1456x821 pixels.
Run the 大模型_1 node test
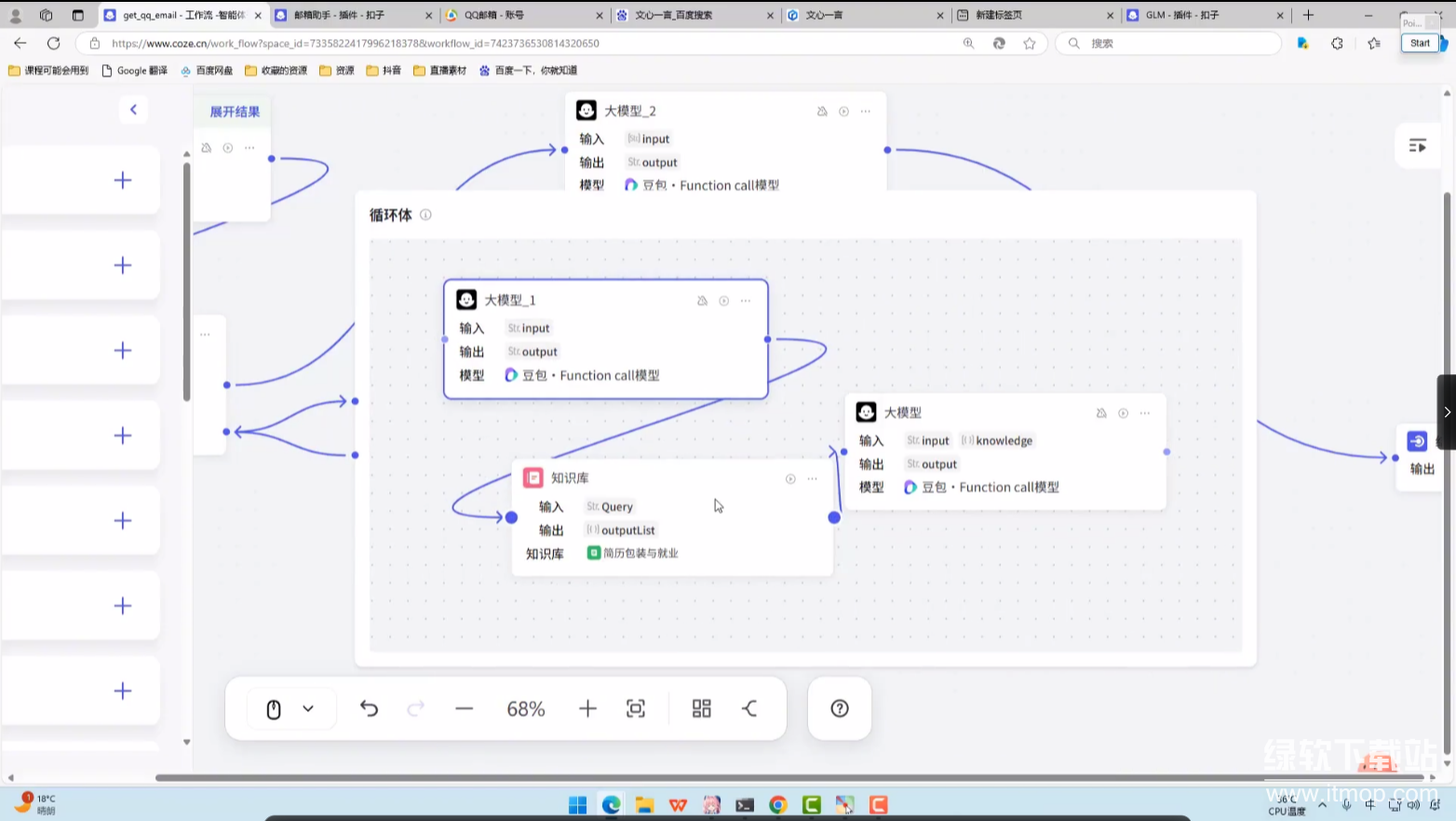click(724, 301)
